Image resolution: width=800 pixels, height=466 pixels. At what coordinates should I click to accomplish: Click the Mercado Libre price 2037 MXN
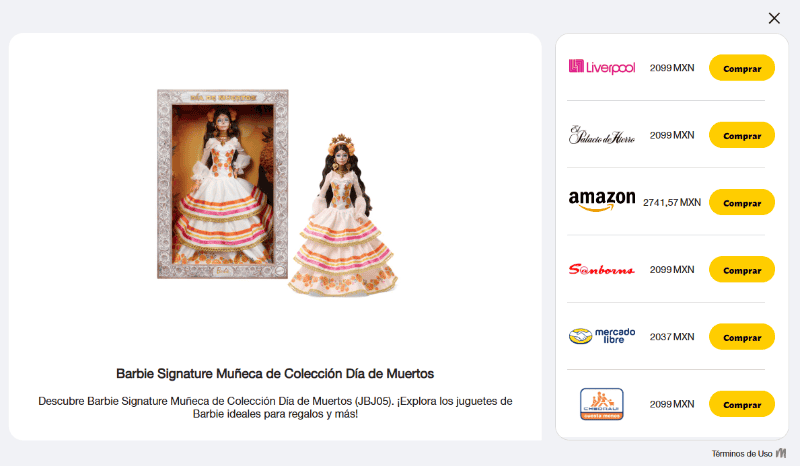pyautogui.click(x=672, y=337)
